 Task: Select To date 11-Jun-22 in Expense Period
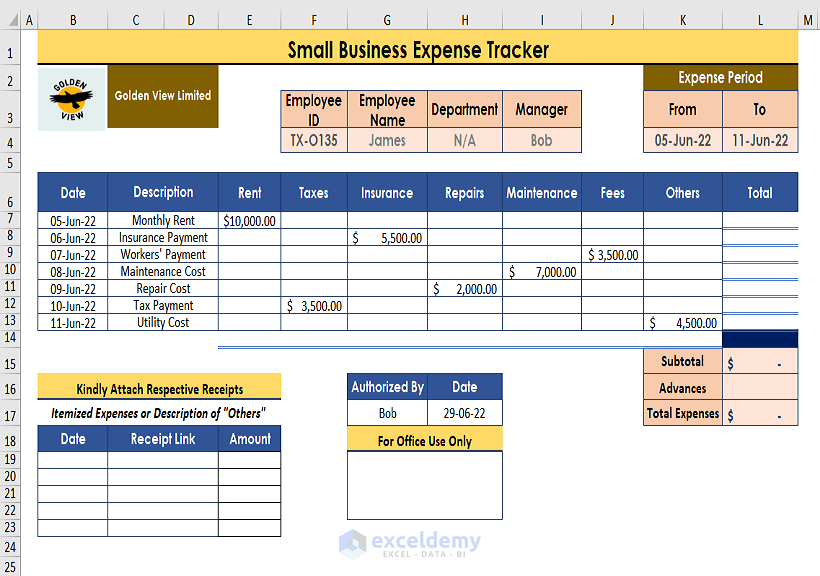760,140
